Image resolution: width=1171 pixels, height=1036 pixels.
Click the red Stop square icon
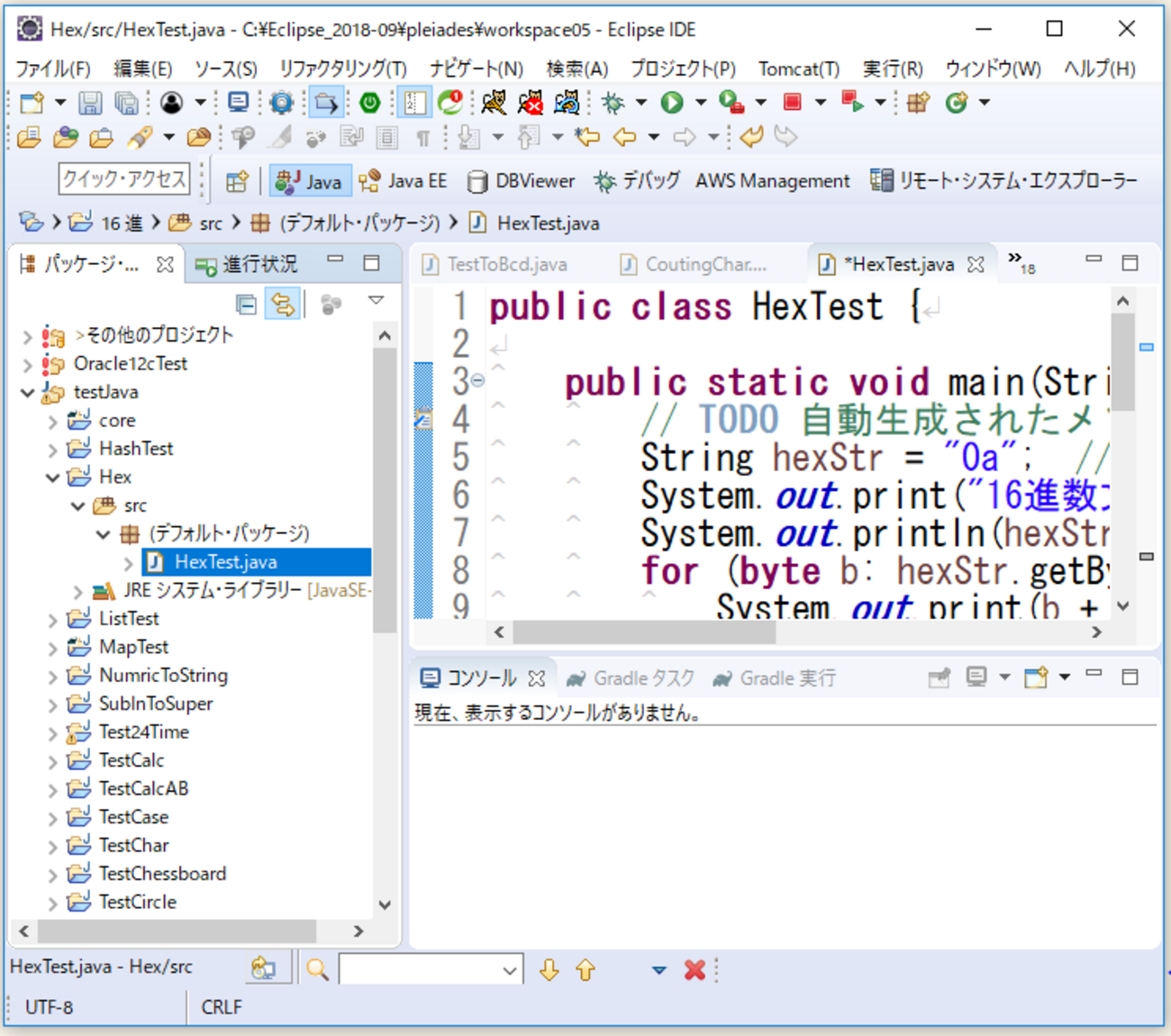[793, 103]
